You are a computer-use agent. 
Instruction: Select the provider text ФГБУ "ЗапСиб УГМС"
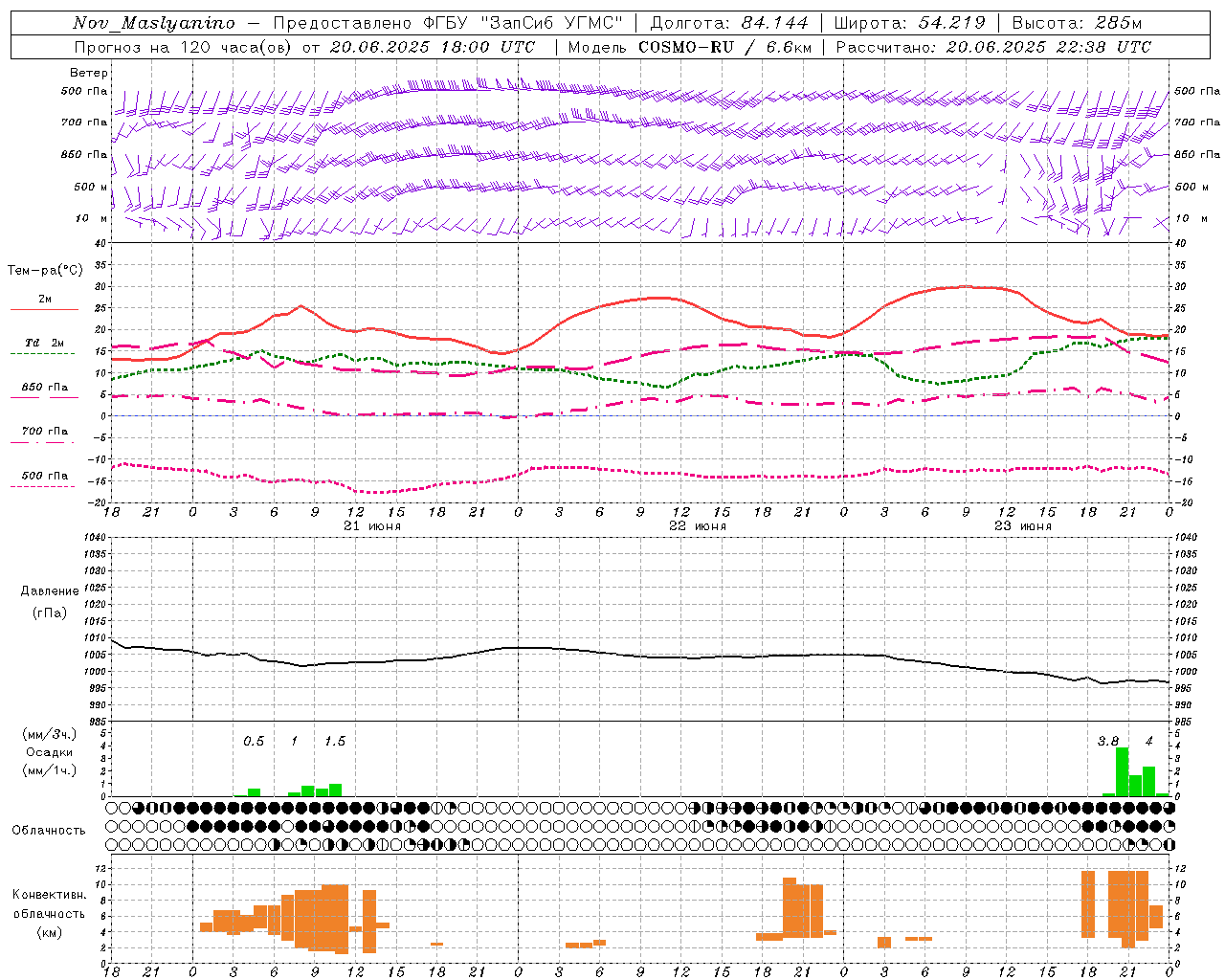pyautogui.click(x=523, y=23)
